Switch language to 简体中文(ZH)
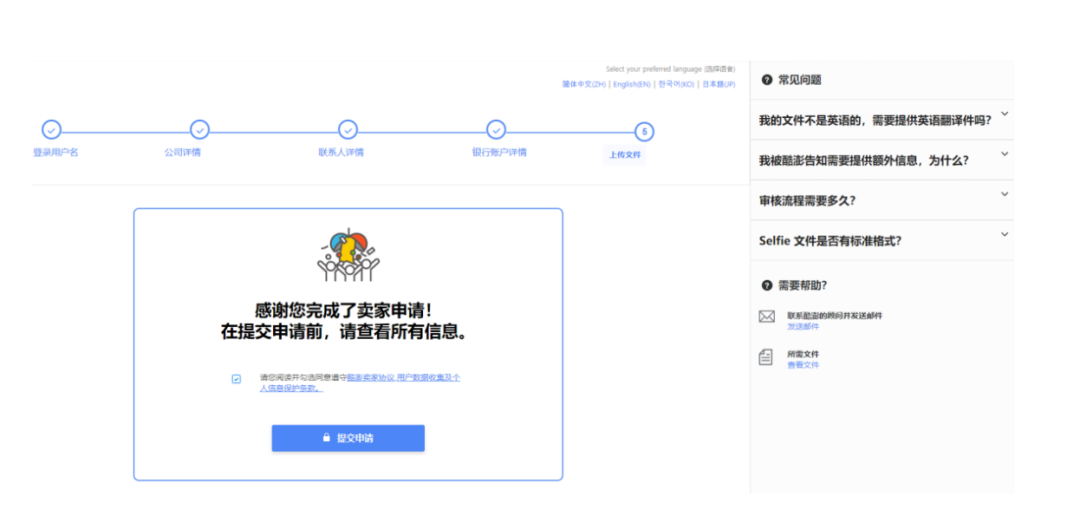 pos(584,85)
